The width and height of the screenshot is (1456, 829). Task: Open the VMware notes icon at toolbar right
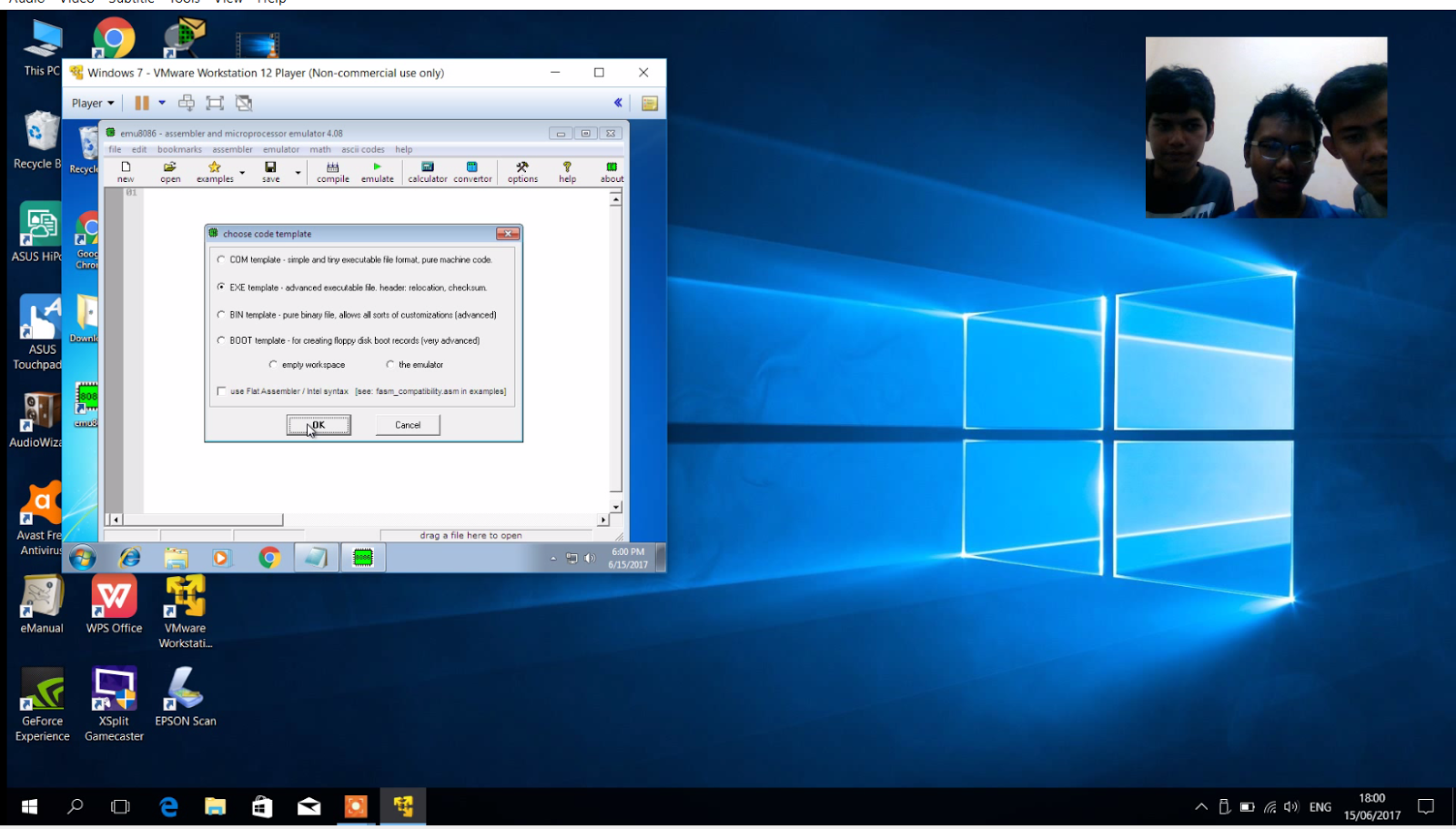tap(650, 104)
